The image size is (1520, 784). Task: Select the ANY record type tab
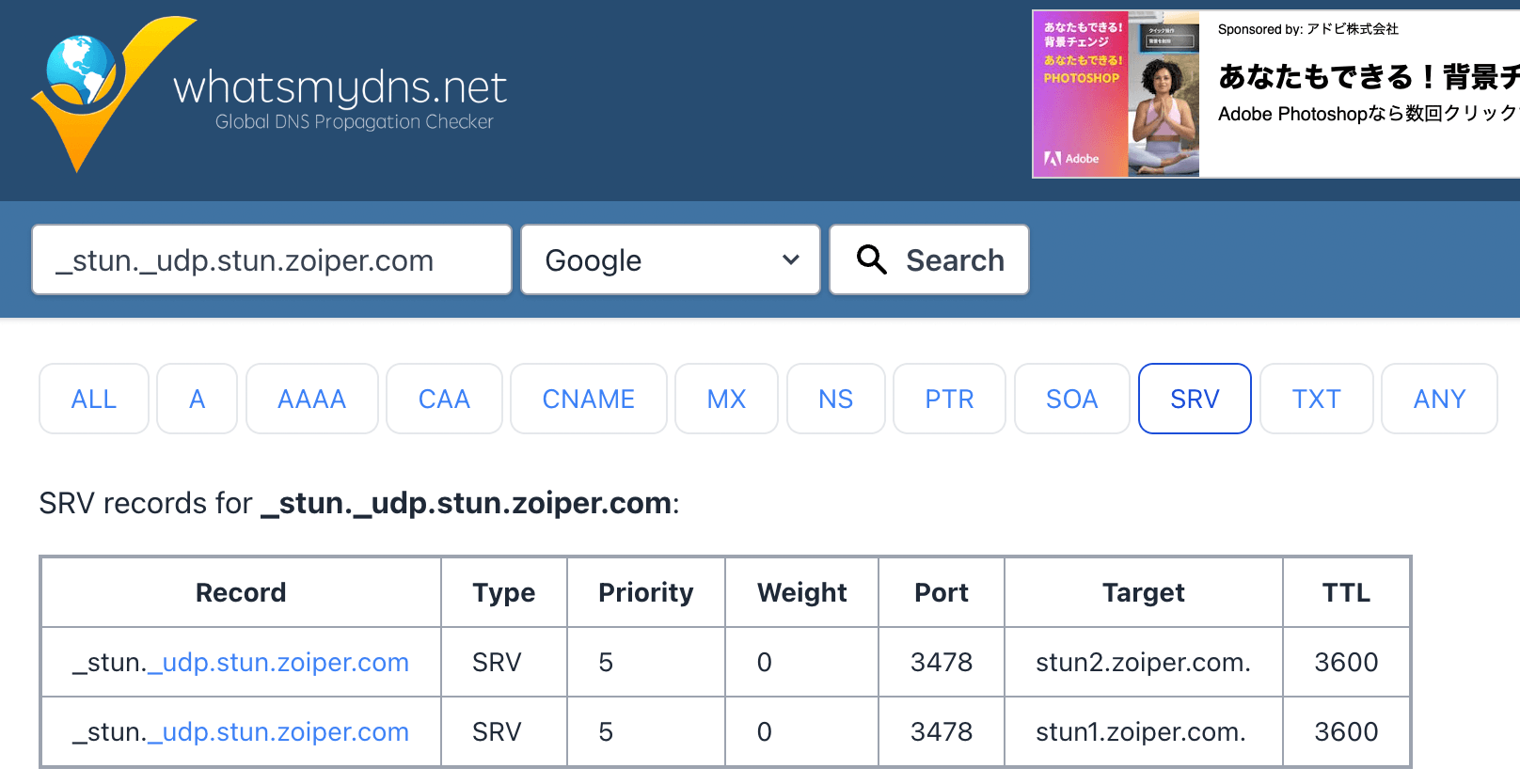1439,399
